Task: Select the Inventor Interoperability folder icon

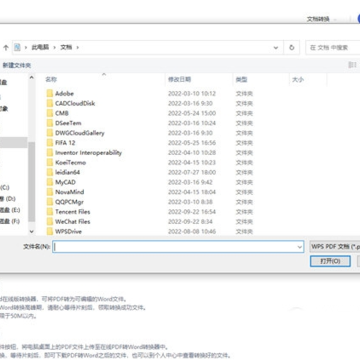Action: point(50,153)
